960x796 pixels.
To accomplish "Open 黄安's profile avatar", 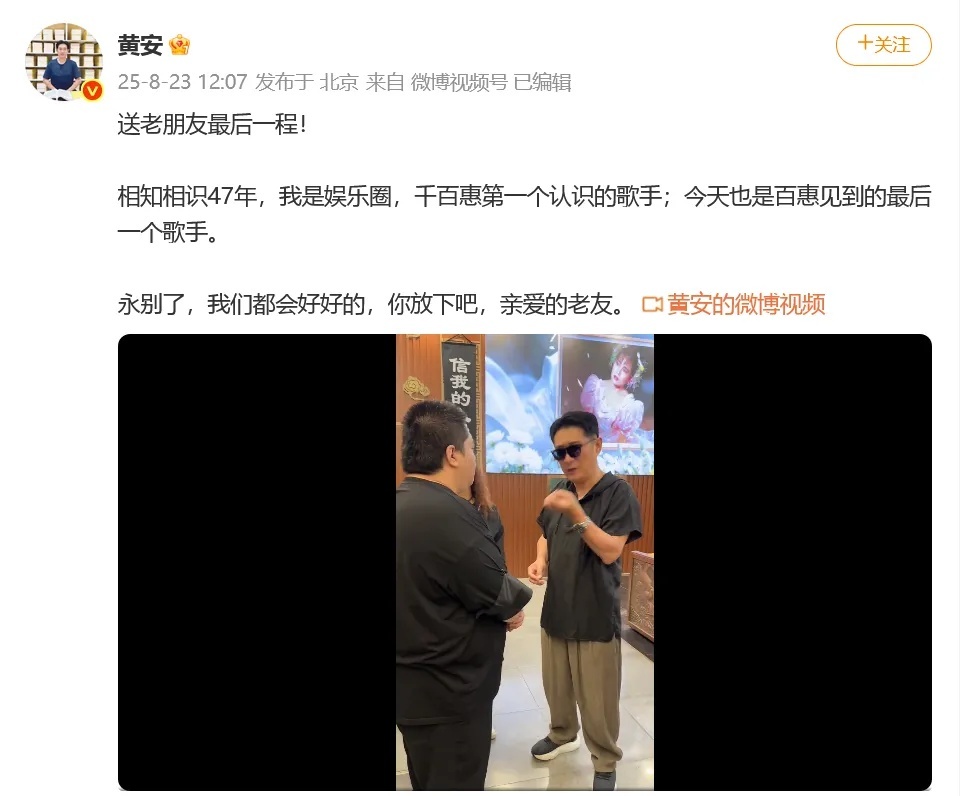I will pyautogui.click(x=64, y=62).
